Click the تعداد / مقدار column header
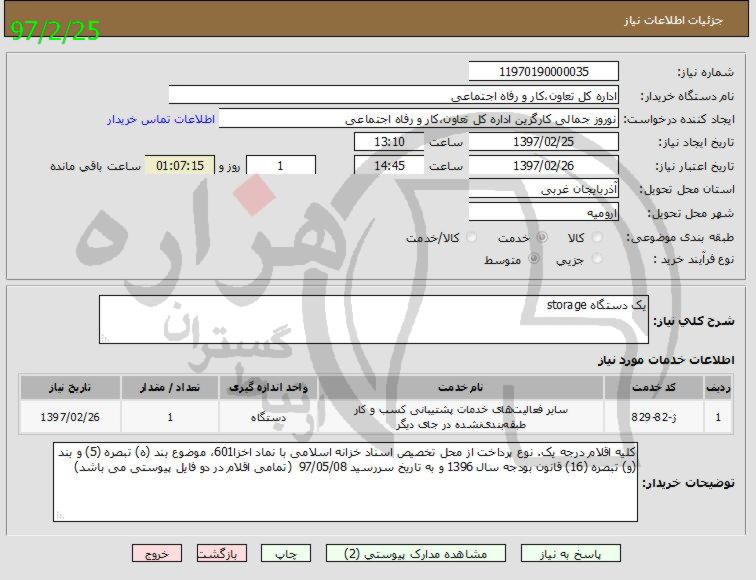This screenshot has width=756, height=580. (x=170, y=388)
